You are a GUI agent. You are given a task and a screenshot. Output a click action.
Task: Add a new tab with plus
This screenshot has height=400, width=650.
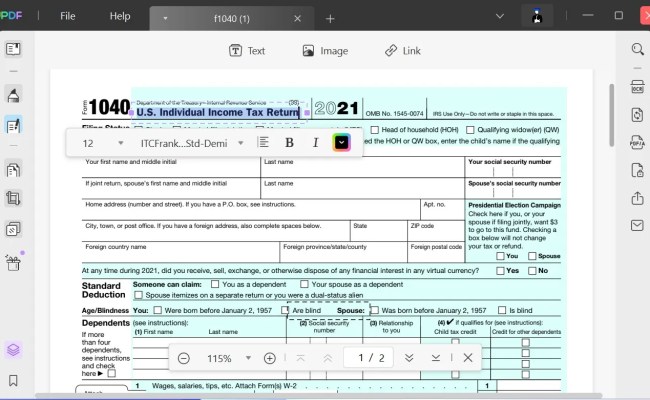330,19
